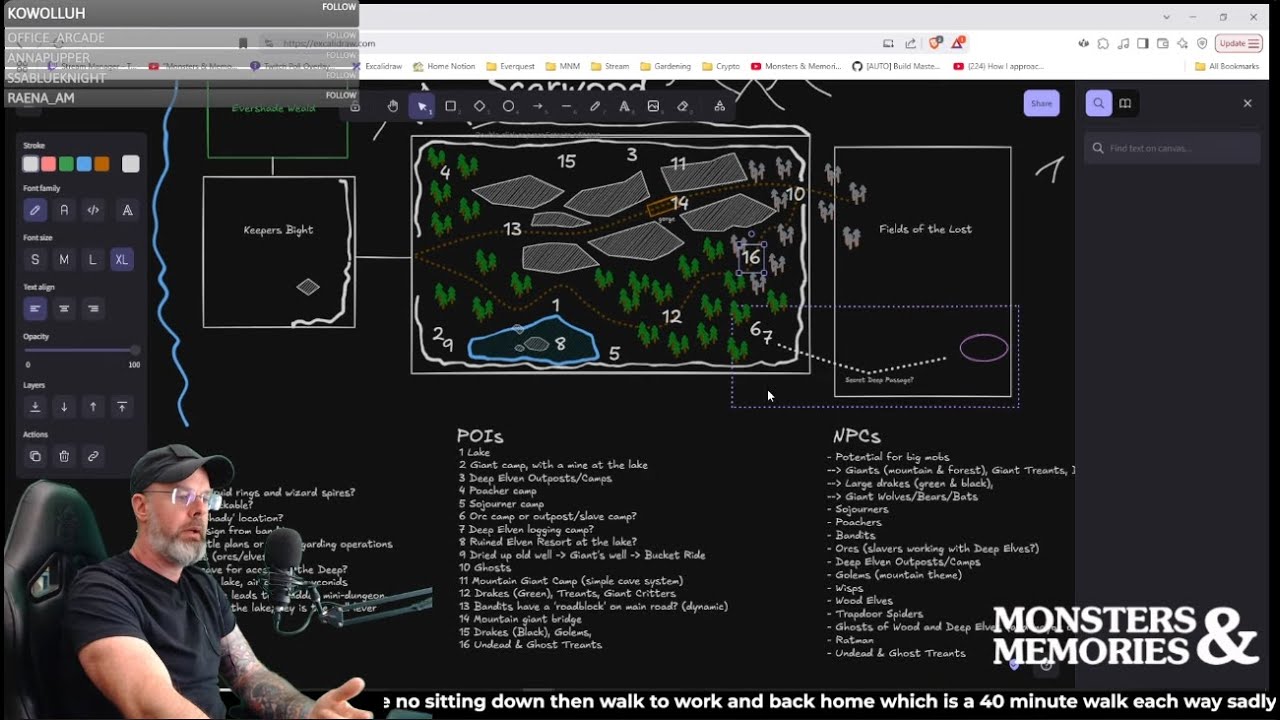Viewport: 1280px width, 720px height.
Task: Select the Text tool
Action: tap(625, 106)
